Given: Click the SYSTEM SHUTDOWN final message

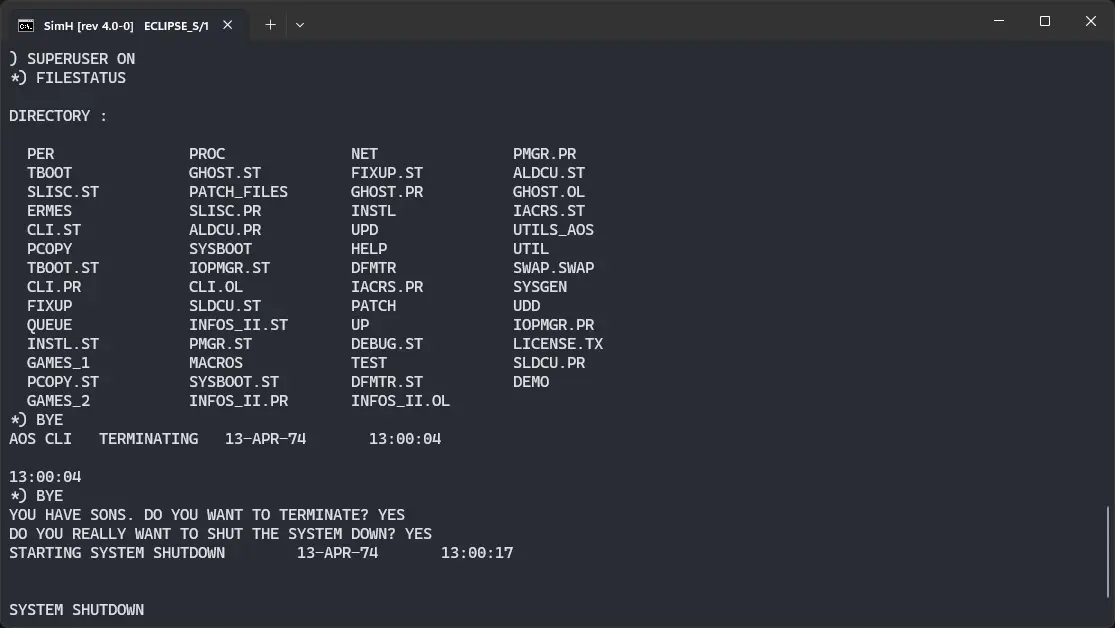Looking at the screenshot, I should pos(76,609).
